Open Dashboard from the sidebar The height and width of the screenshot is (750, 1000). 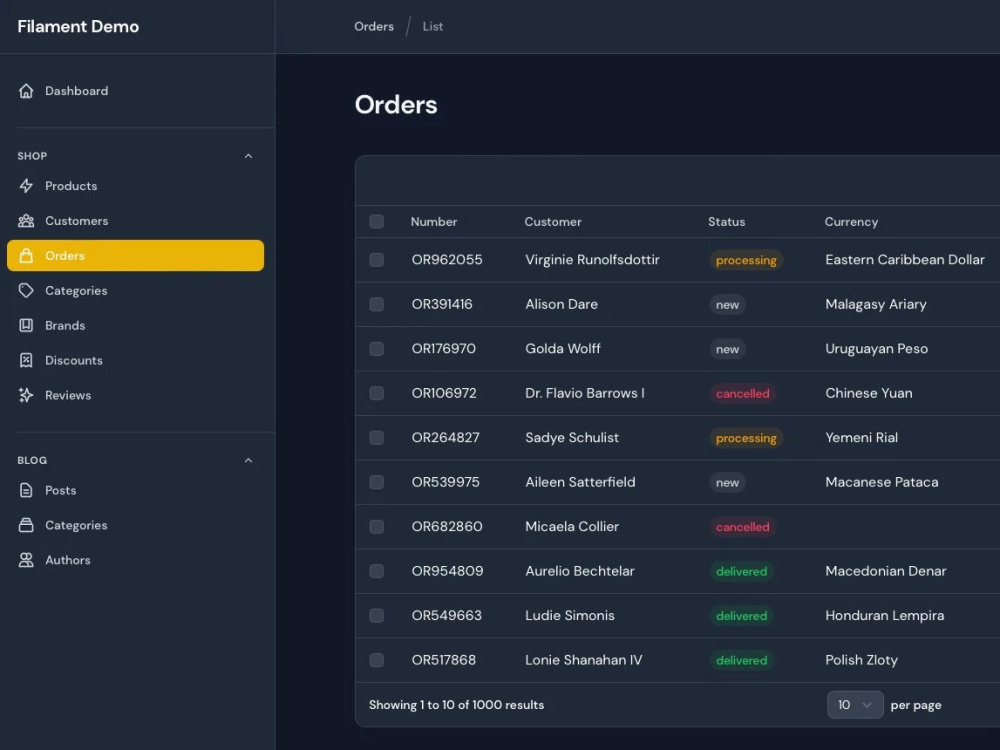[135, 91]
